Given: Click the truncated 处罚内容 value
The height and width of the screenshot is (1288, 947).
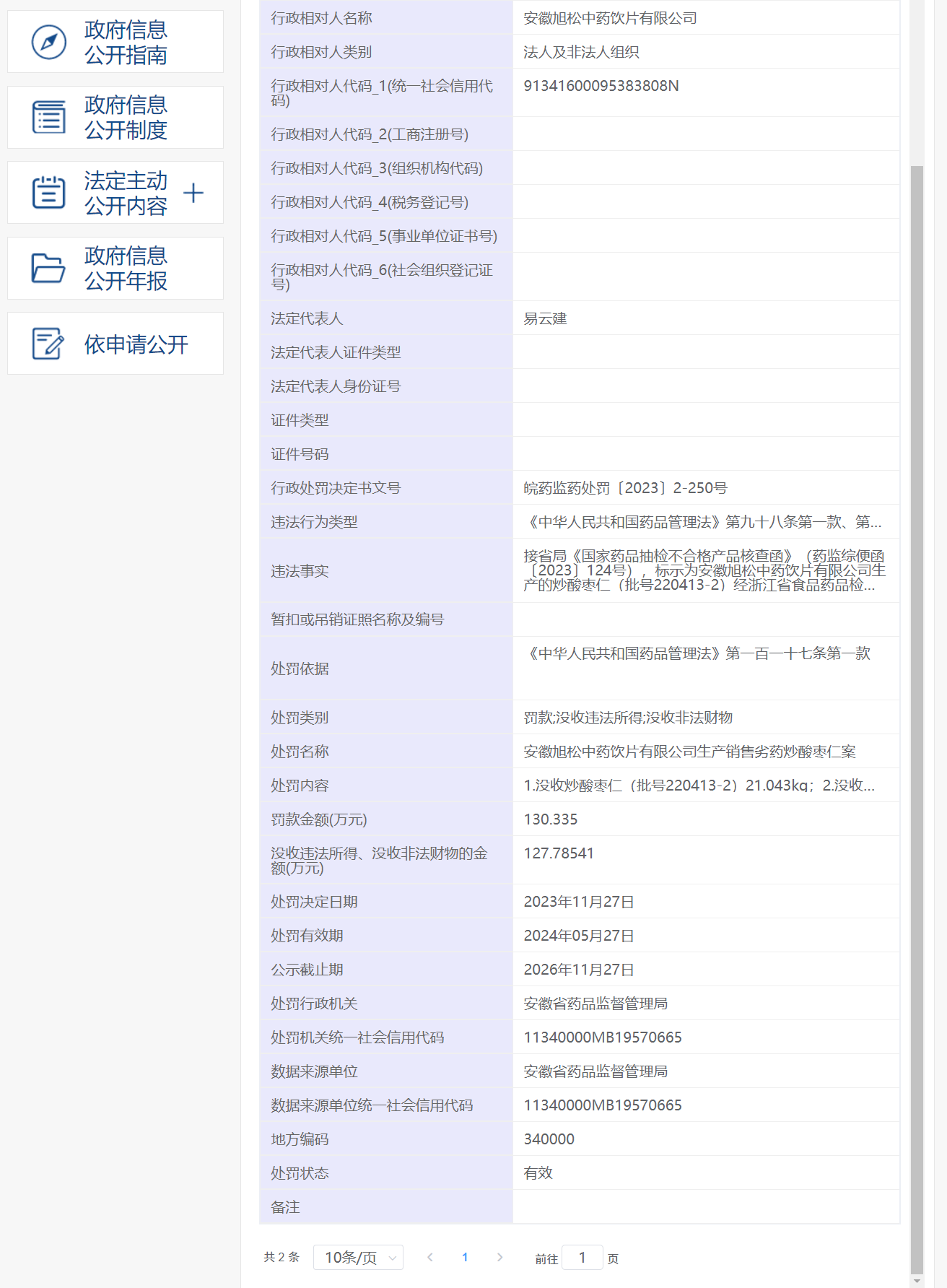Looking at the screenshot, I should 699,786.
